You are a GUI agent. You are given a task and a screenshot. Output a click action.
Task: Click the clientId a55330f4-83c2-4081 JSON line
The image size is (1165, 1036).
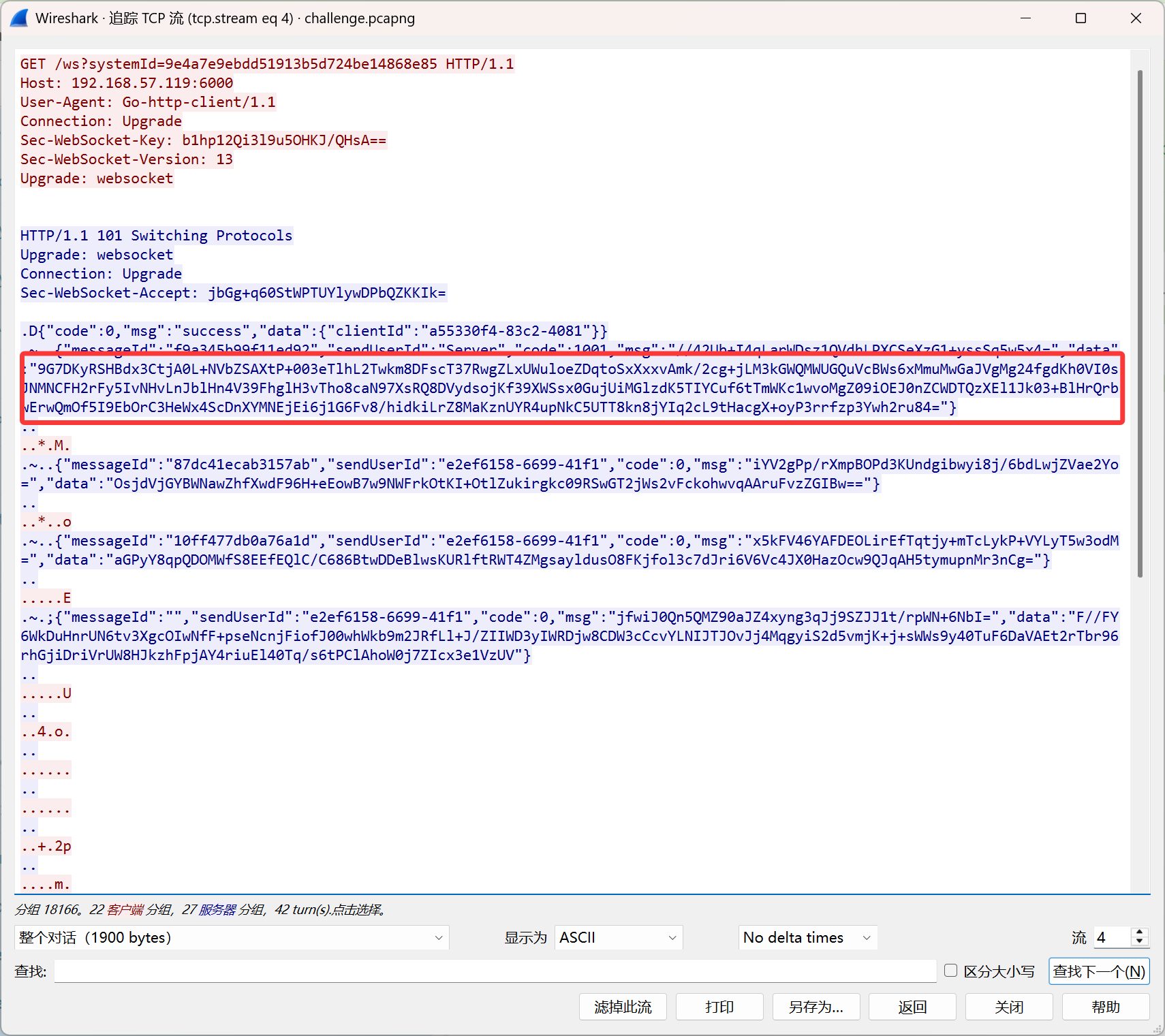314,331
